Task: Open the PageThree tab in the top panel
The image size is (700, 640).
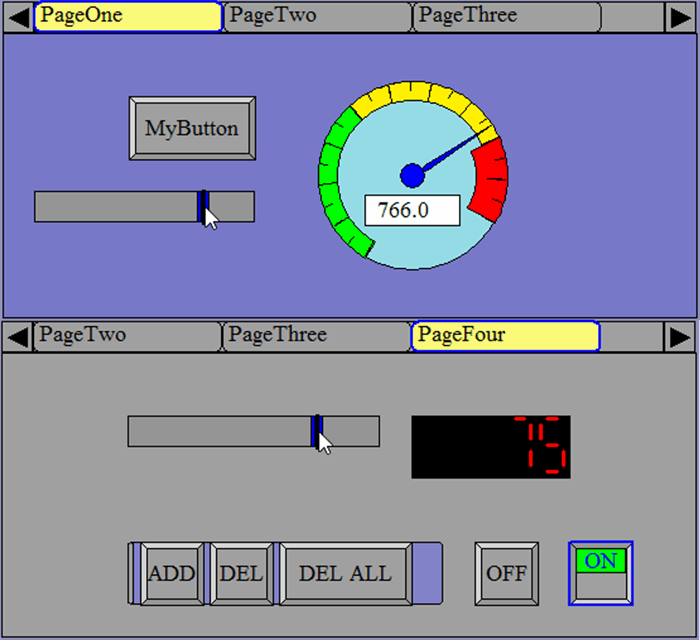Action: point(507,17)
